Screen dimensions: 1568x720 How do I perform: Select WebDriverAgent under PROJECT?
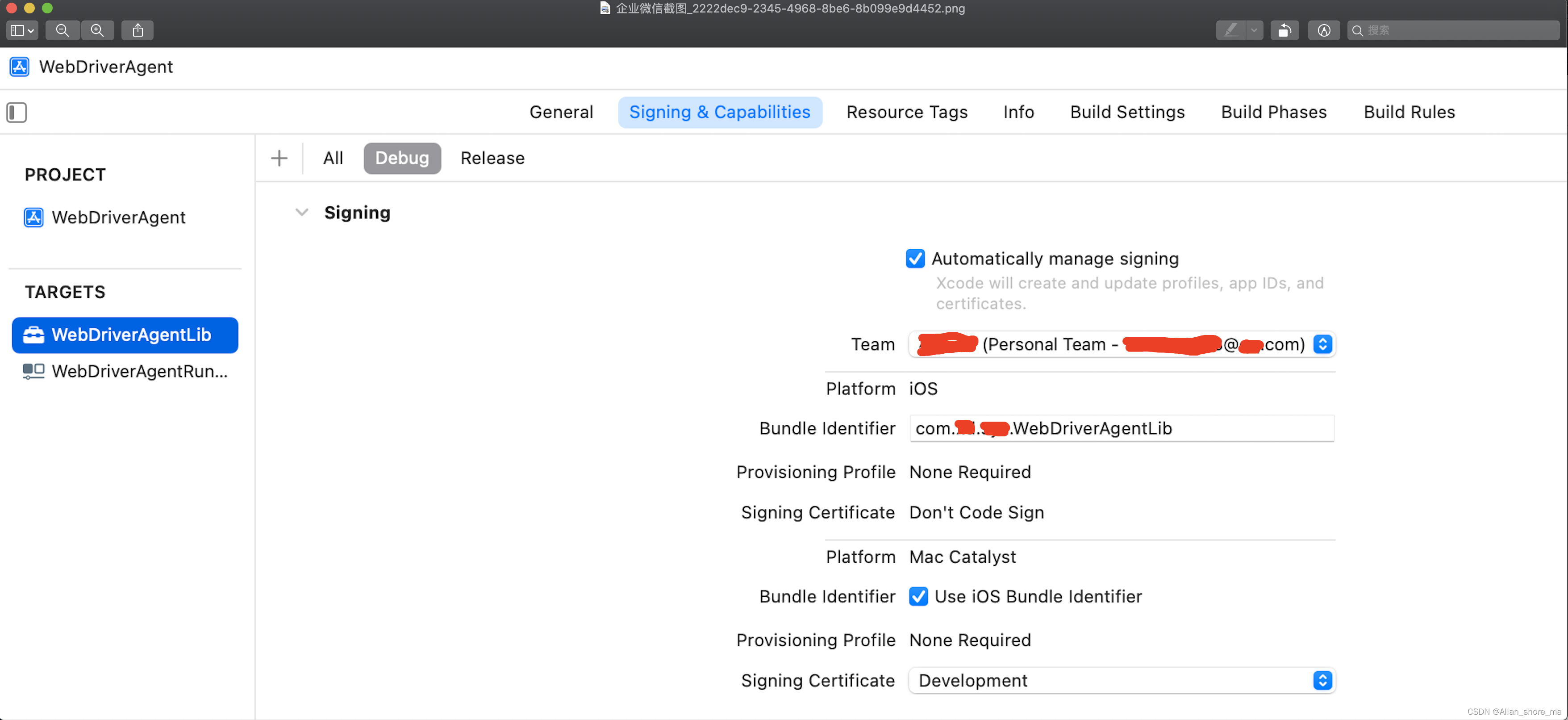coord(118,218)
